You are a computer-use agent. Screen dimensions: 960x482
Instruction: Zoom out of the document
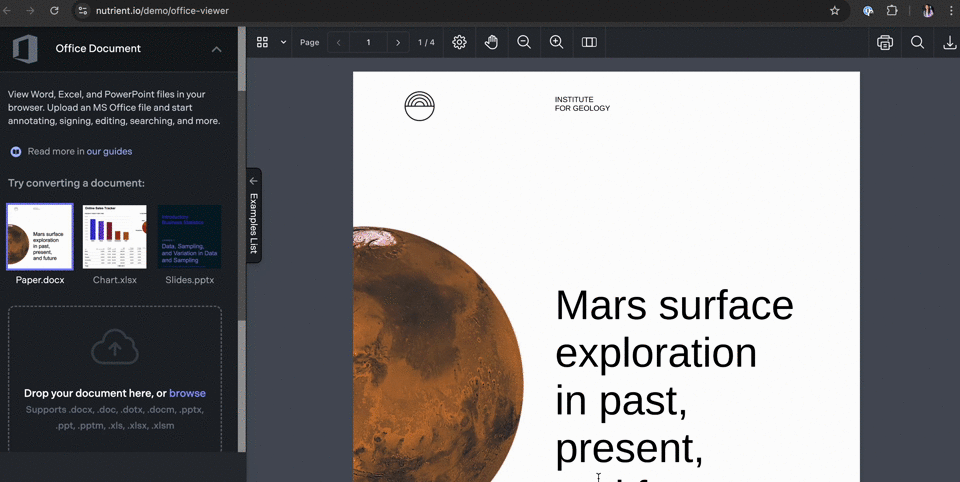click(523, 42)
